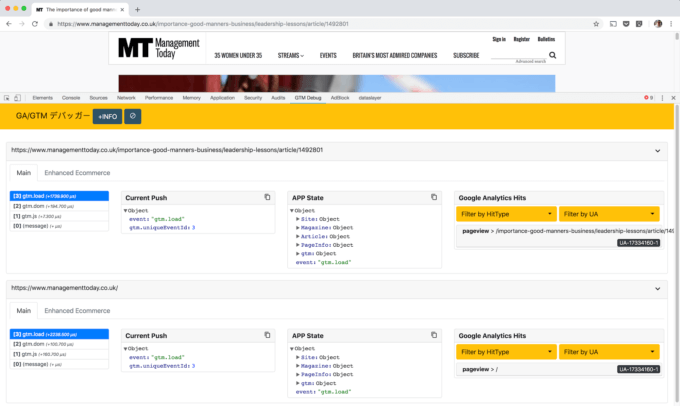Open BRITAIN'S MOST ADMIRED COMPANIES link

coord(395,56)
